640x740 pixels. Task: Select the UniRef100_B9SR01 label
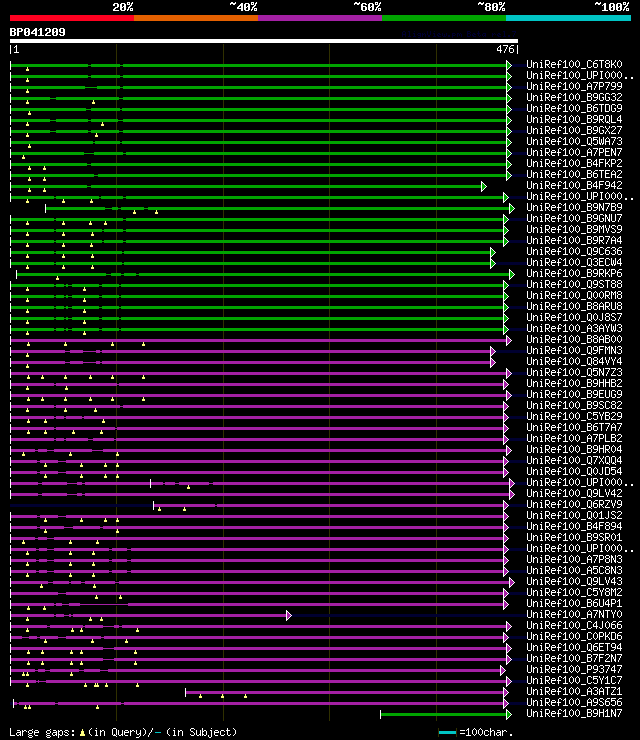pos(574,538)
